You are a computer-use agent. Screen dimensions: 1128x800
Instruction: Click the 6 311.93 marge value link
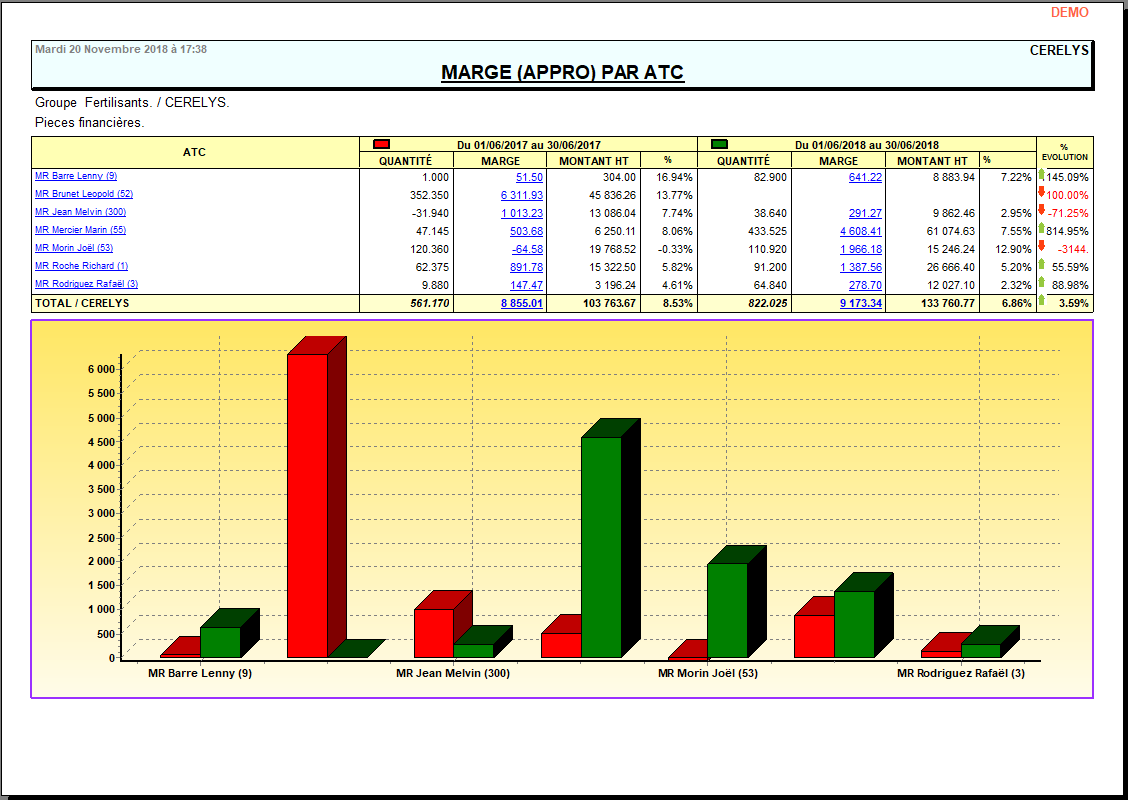(x=522, y=195)
